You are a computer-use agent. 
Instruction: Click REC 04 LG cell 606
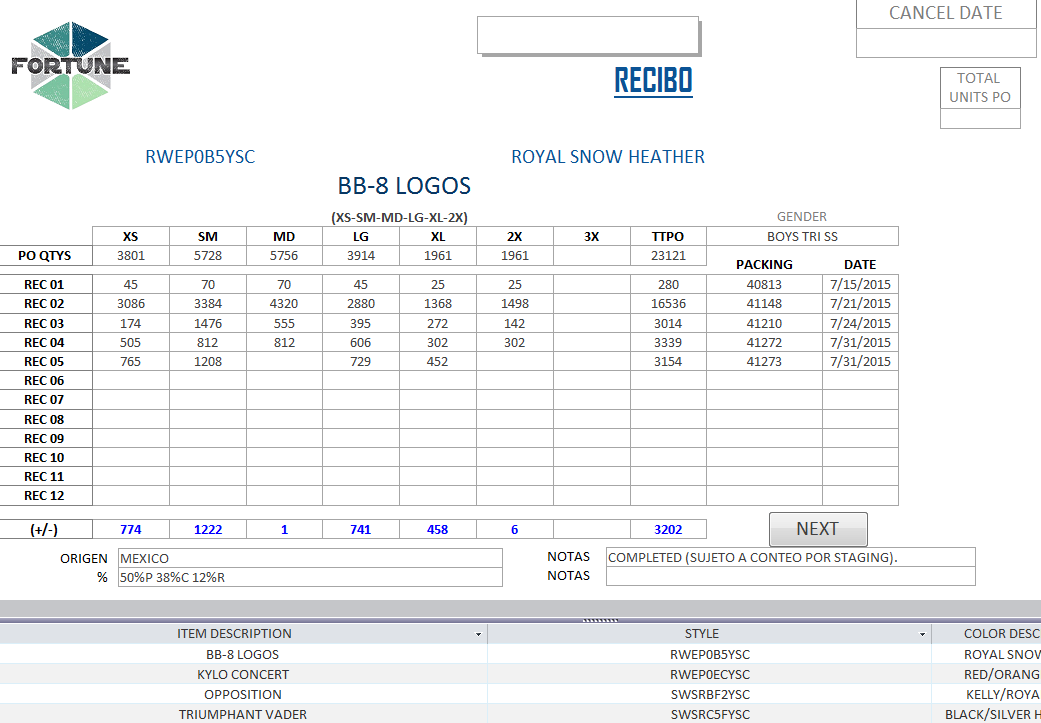[360, 343]
